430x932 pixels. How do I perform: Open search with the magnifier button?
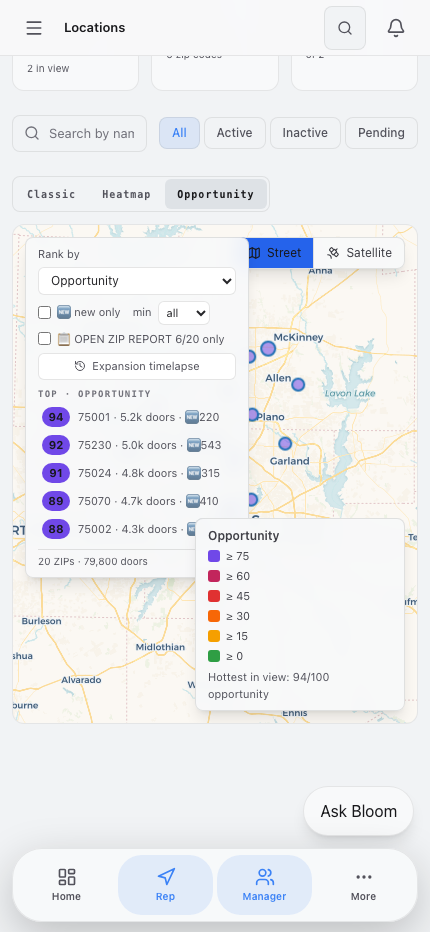point(345,28)
